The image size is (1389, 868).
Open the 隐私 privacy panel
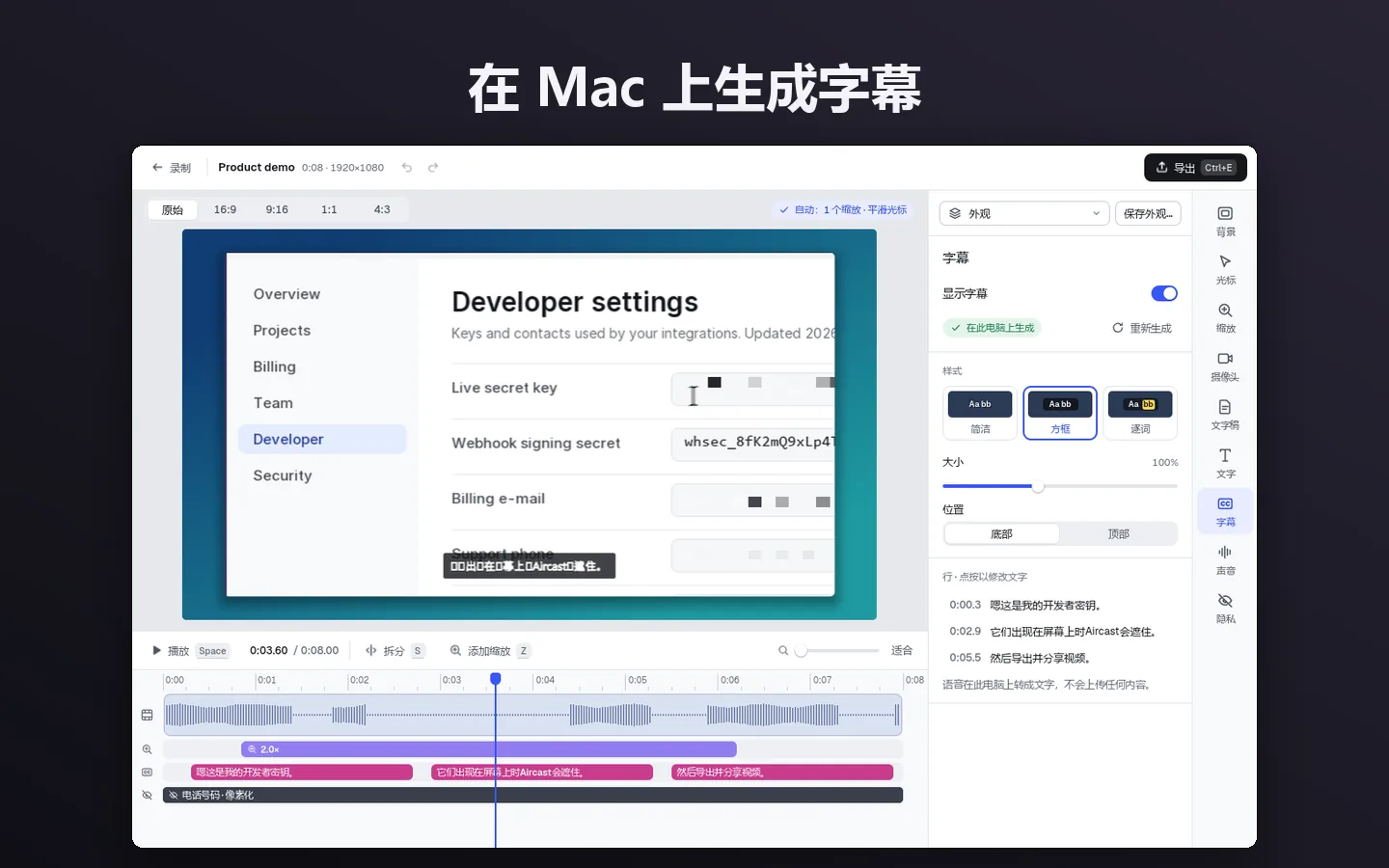(1225, 609)
